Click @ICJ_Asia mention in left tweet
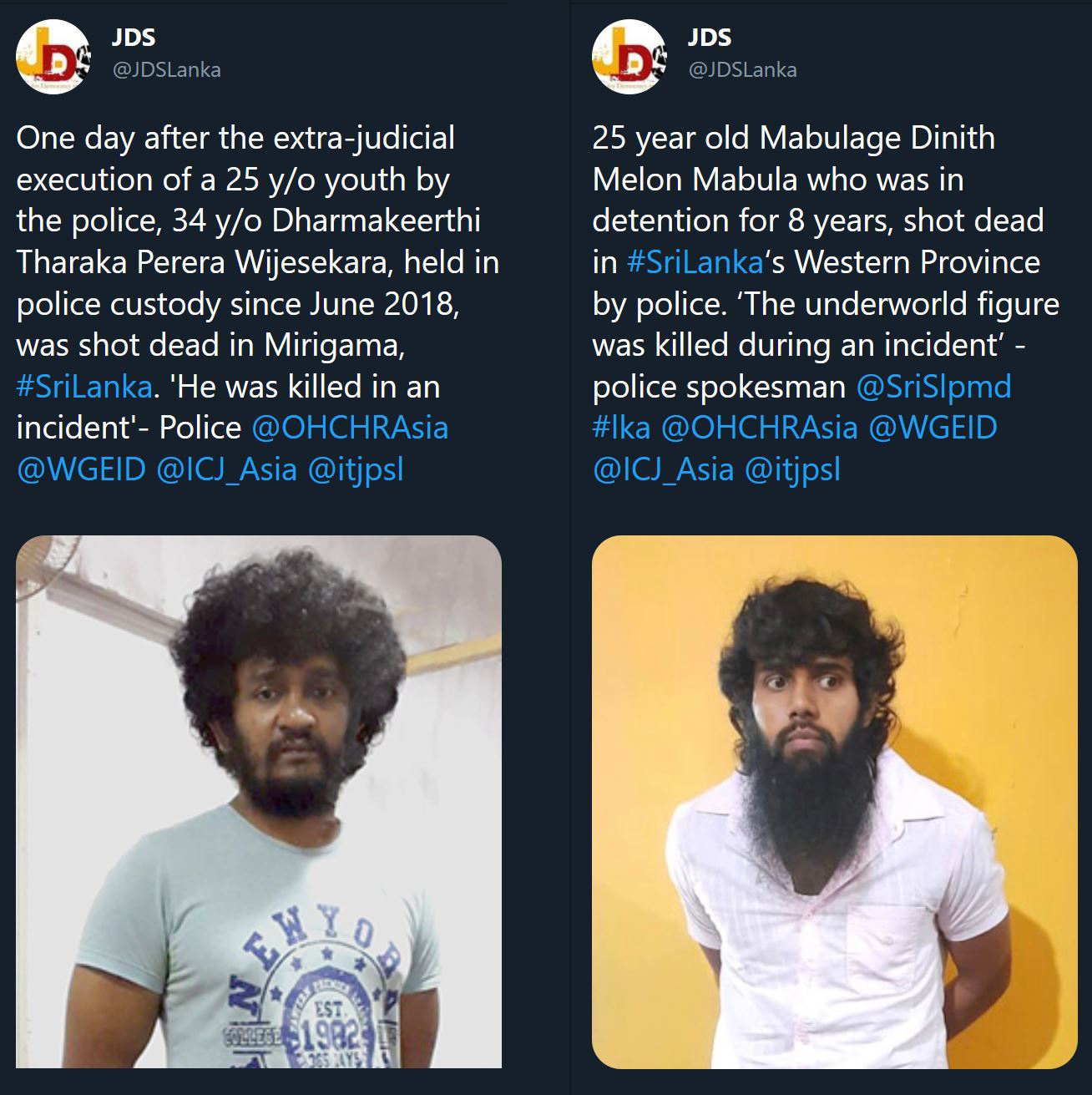This screenshot has width=1092, height=1095. 226,469
